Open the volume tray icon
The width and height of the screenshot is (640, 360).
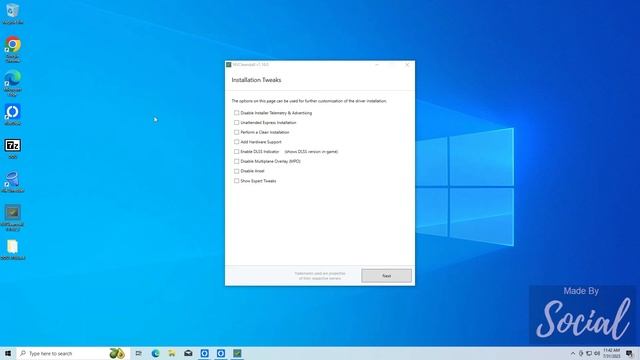click(597, 353)
